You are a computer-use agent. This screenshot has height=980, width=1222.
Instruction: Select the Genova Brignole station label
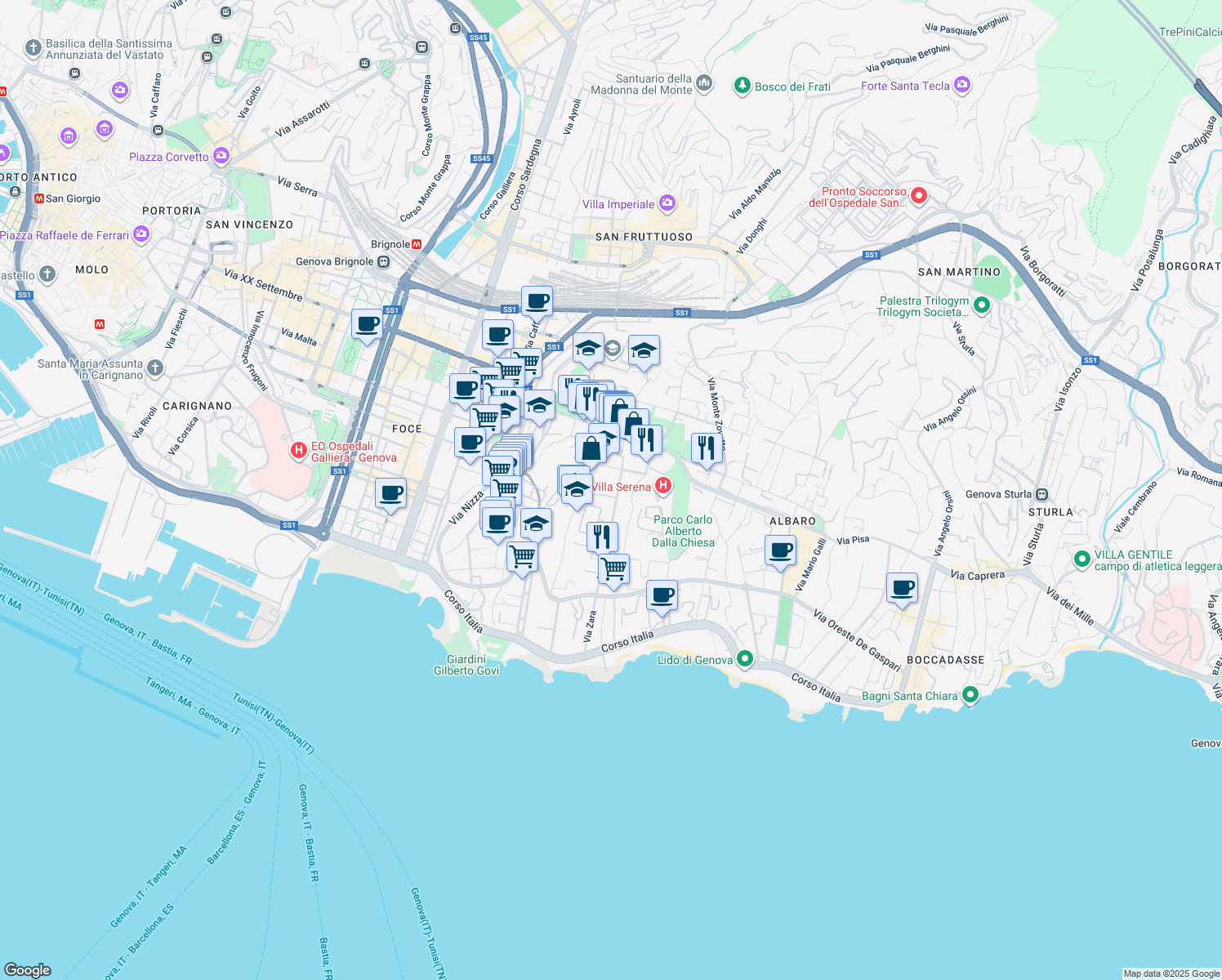[x=334, y=262]
